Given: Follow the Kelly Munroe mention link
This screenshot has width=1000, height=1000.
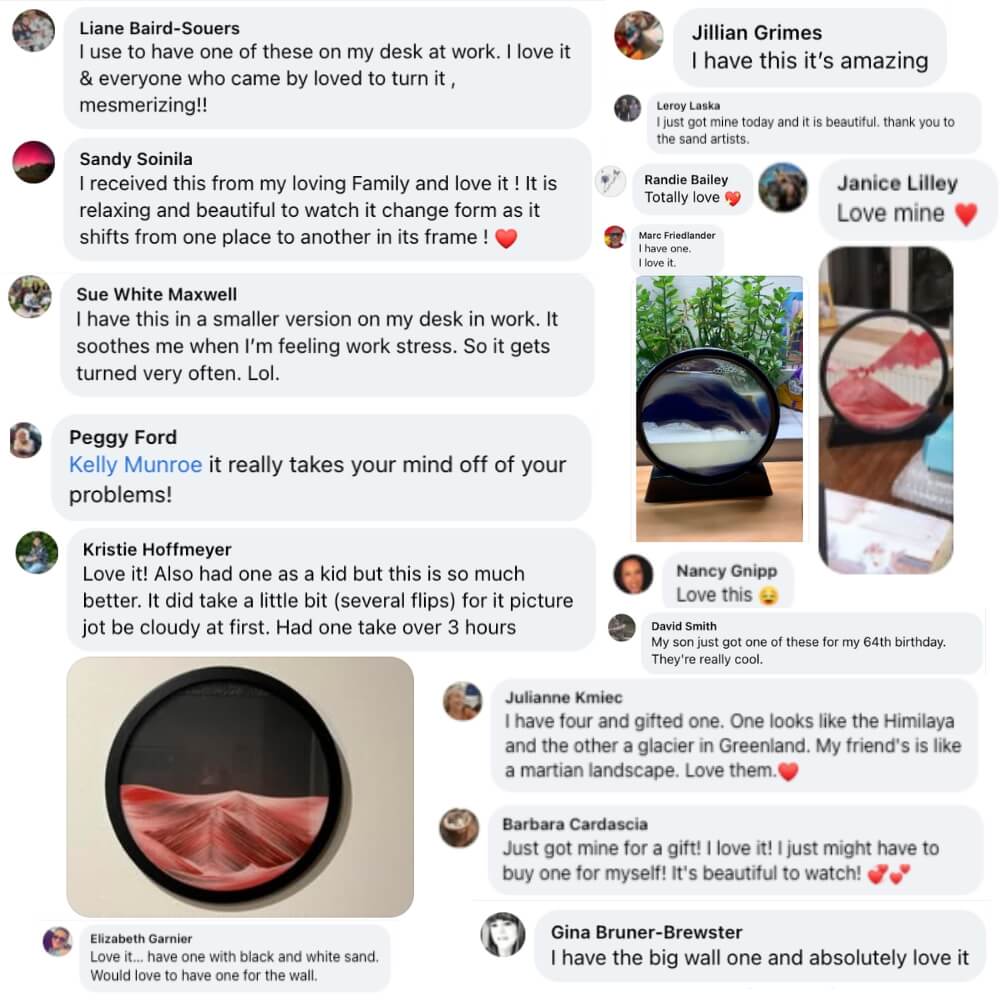Looking at the screenshot, I should click(135, 464).
